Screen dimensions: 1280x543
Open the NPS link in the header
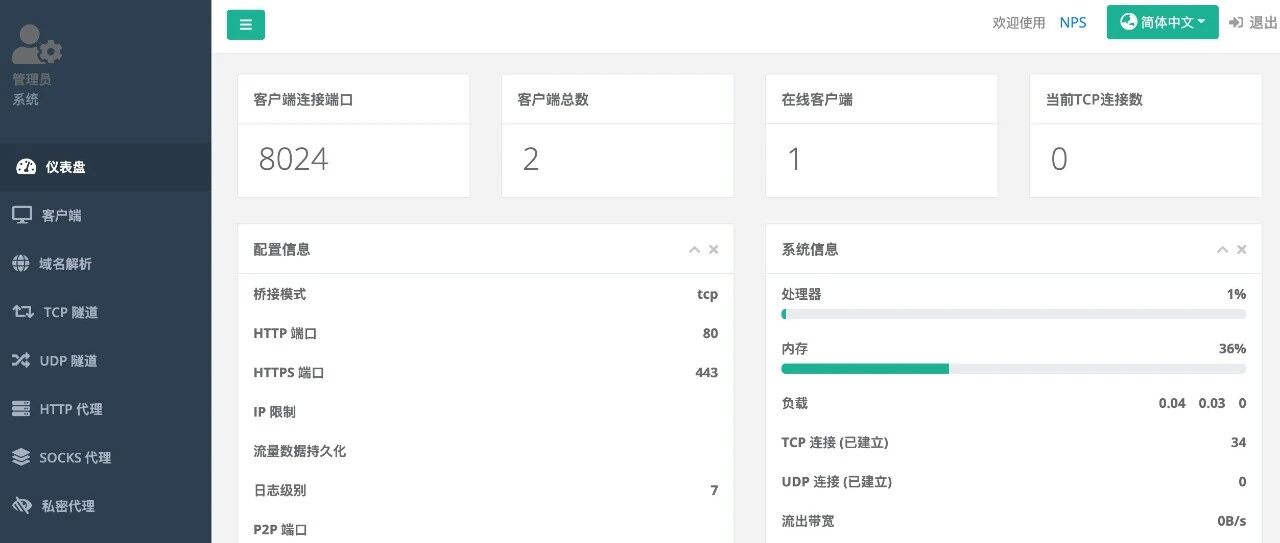click(1073, 23)
